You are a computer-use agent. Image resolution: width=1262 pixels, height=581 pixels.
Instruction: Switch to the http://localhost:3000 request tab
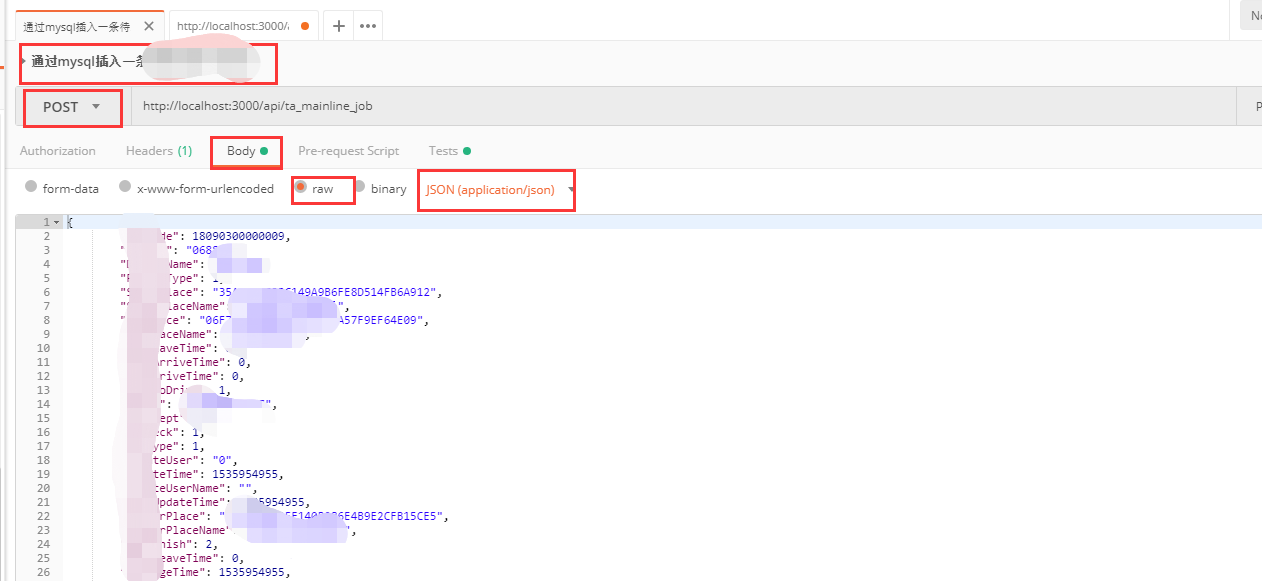232,26
